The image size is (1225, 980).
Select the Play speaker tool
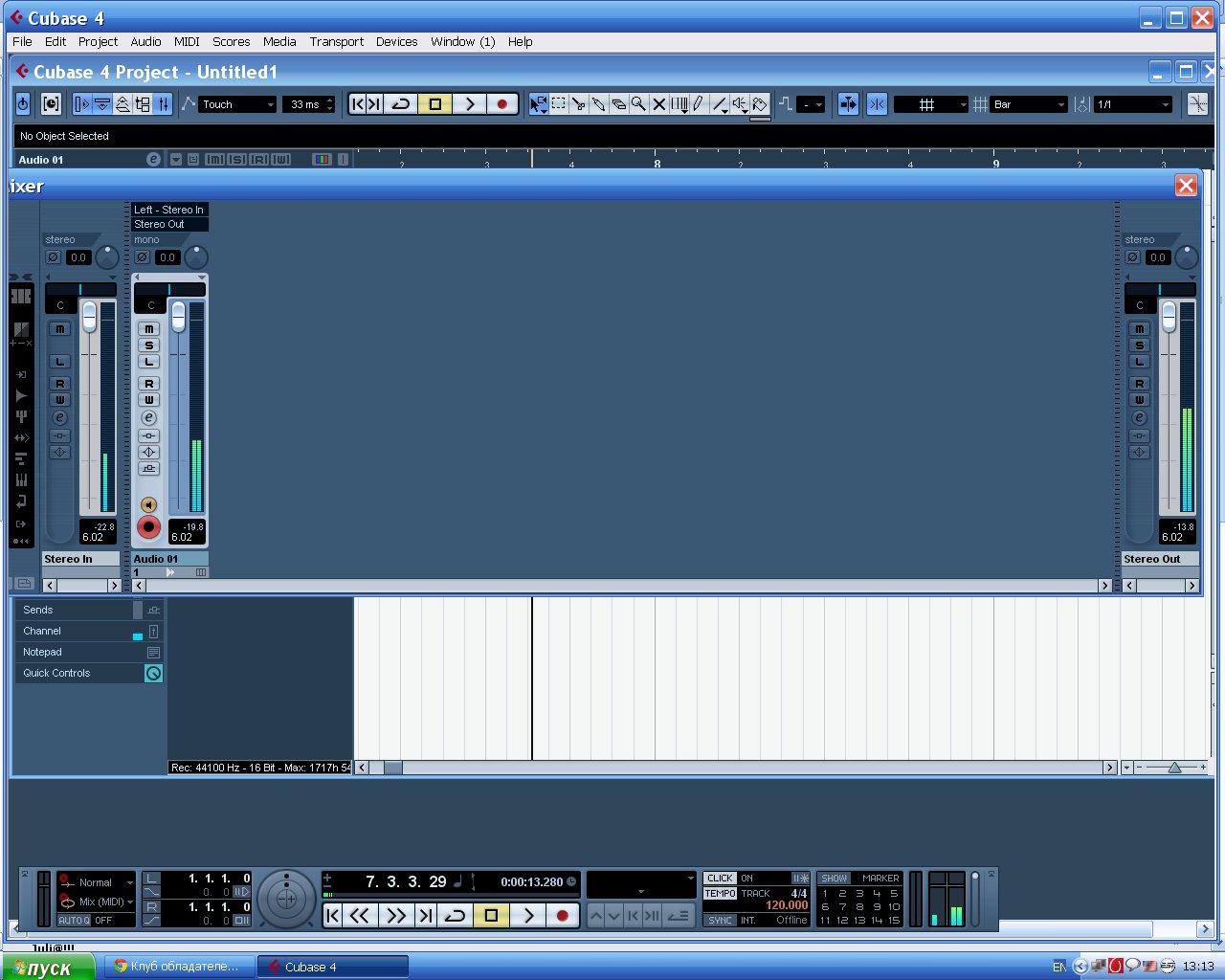pyautogui.click(x=740, y=104)
